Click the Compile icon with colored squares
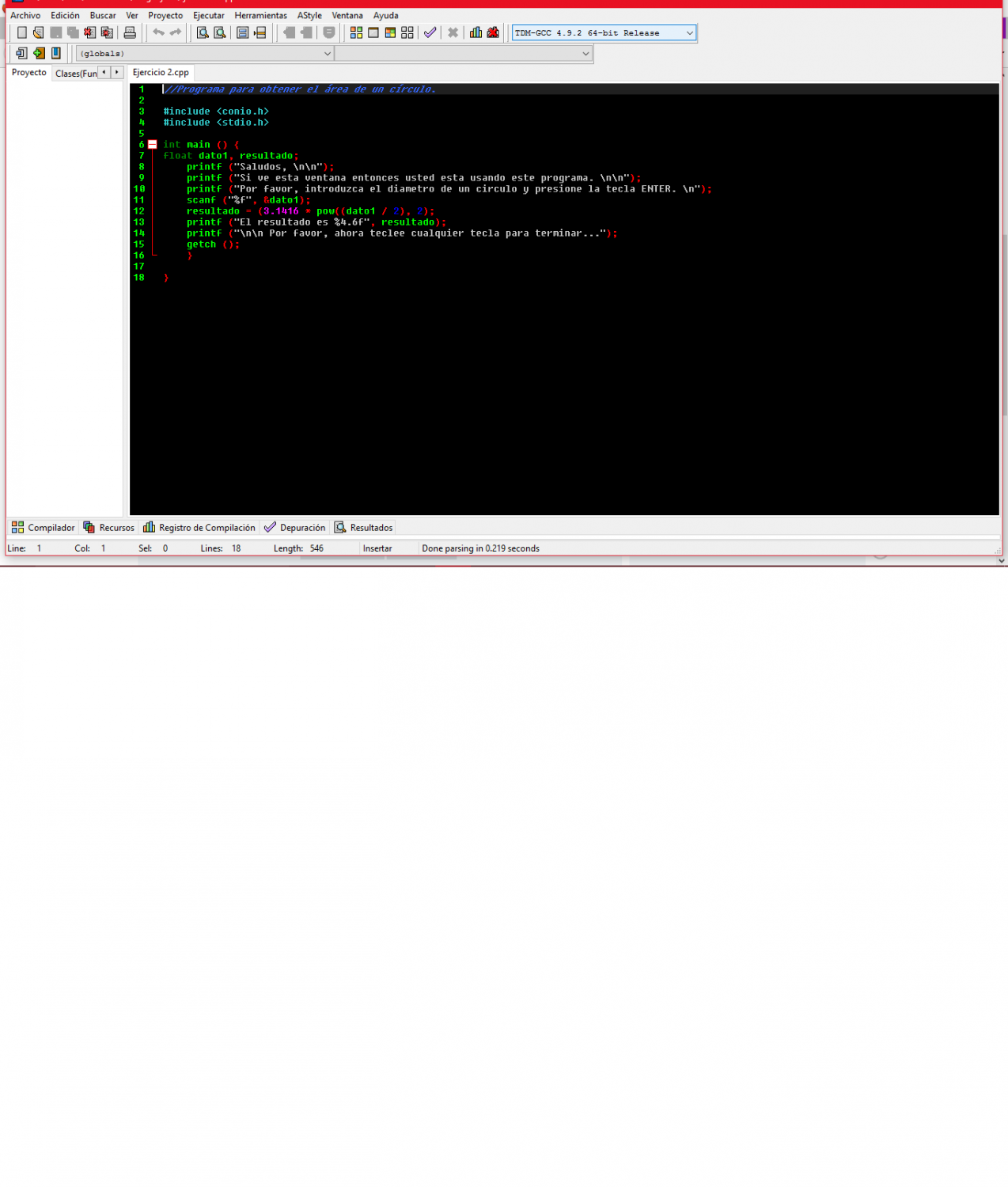Screen dimensions: 1008x1187 [356, 32]
